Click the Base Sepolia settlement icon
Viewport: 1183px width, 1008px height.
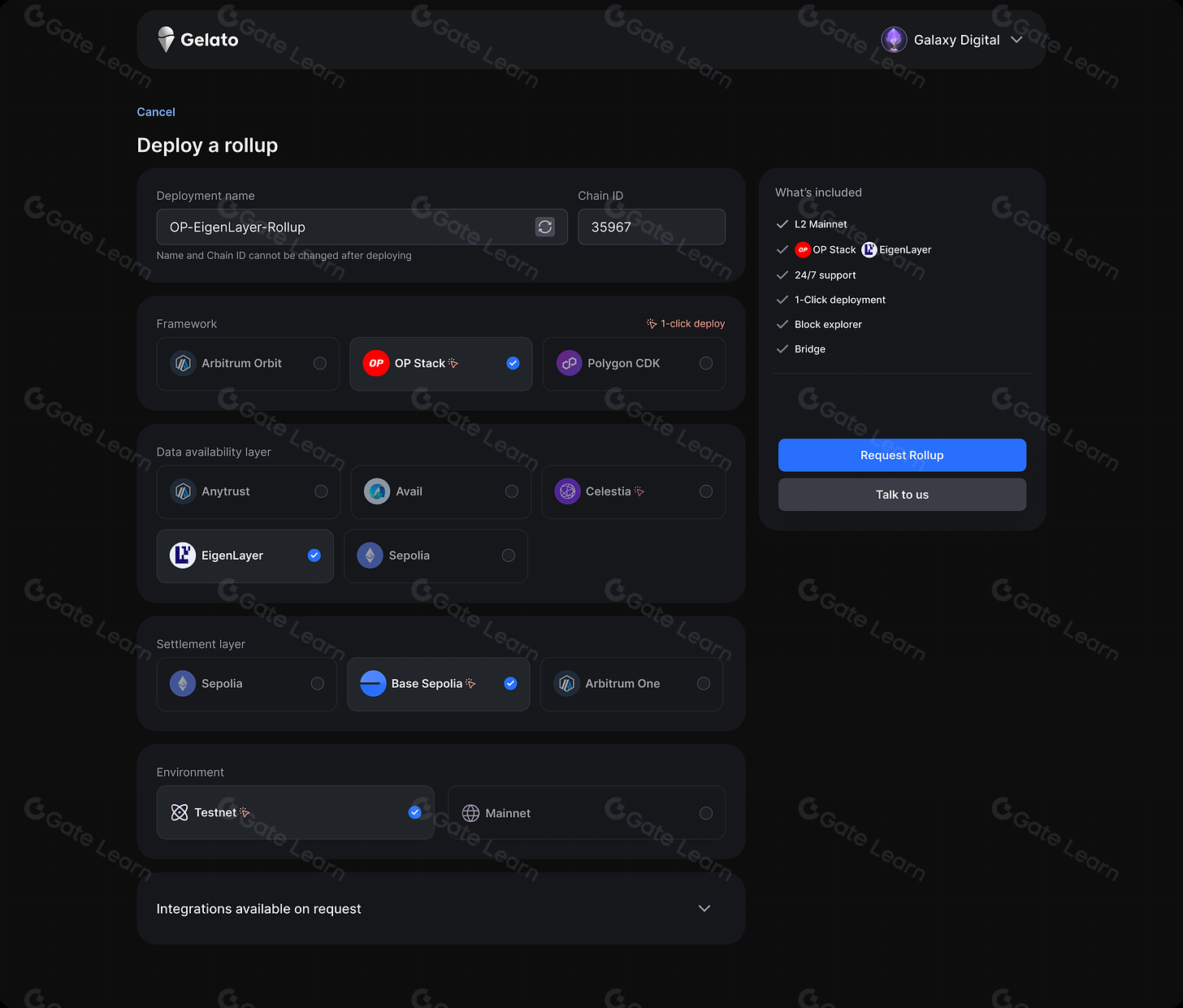(x=372, y=683)
